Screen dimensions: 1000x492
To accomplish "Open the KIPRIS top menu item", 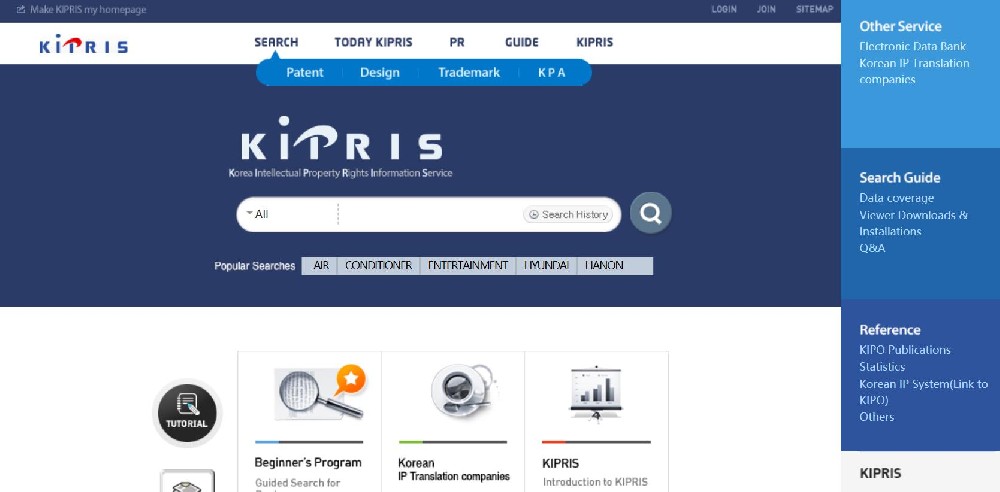I will click(594, 42).
